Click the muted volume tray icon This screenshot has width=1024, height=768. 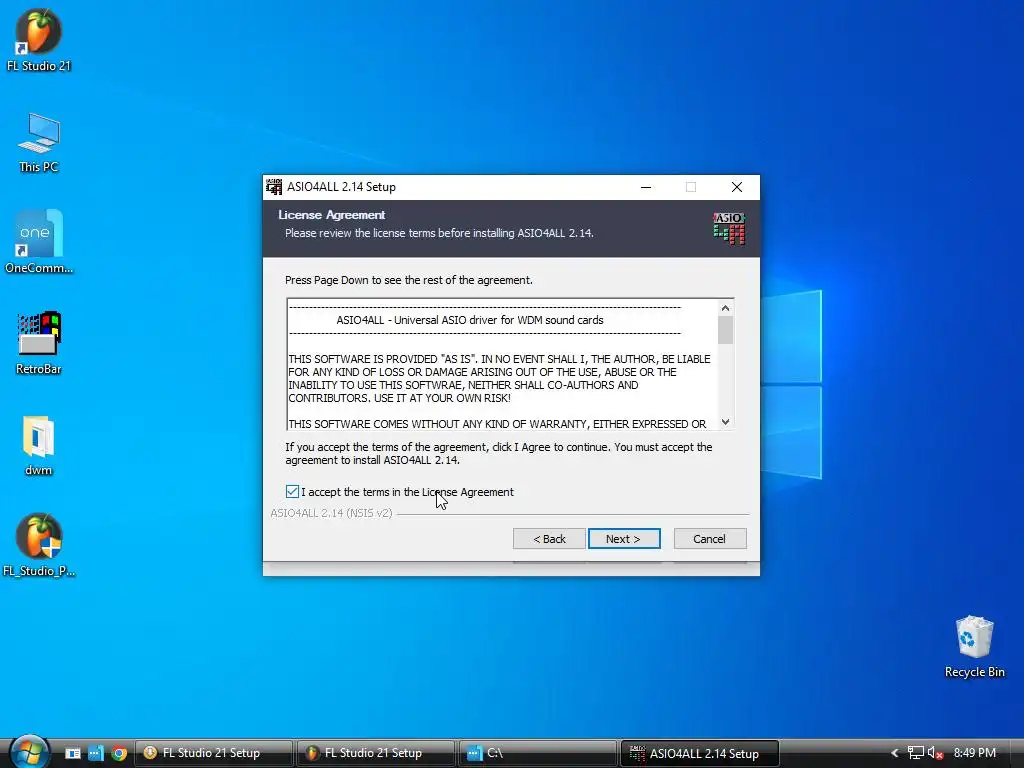click(x=935, y=753)
